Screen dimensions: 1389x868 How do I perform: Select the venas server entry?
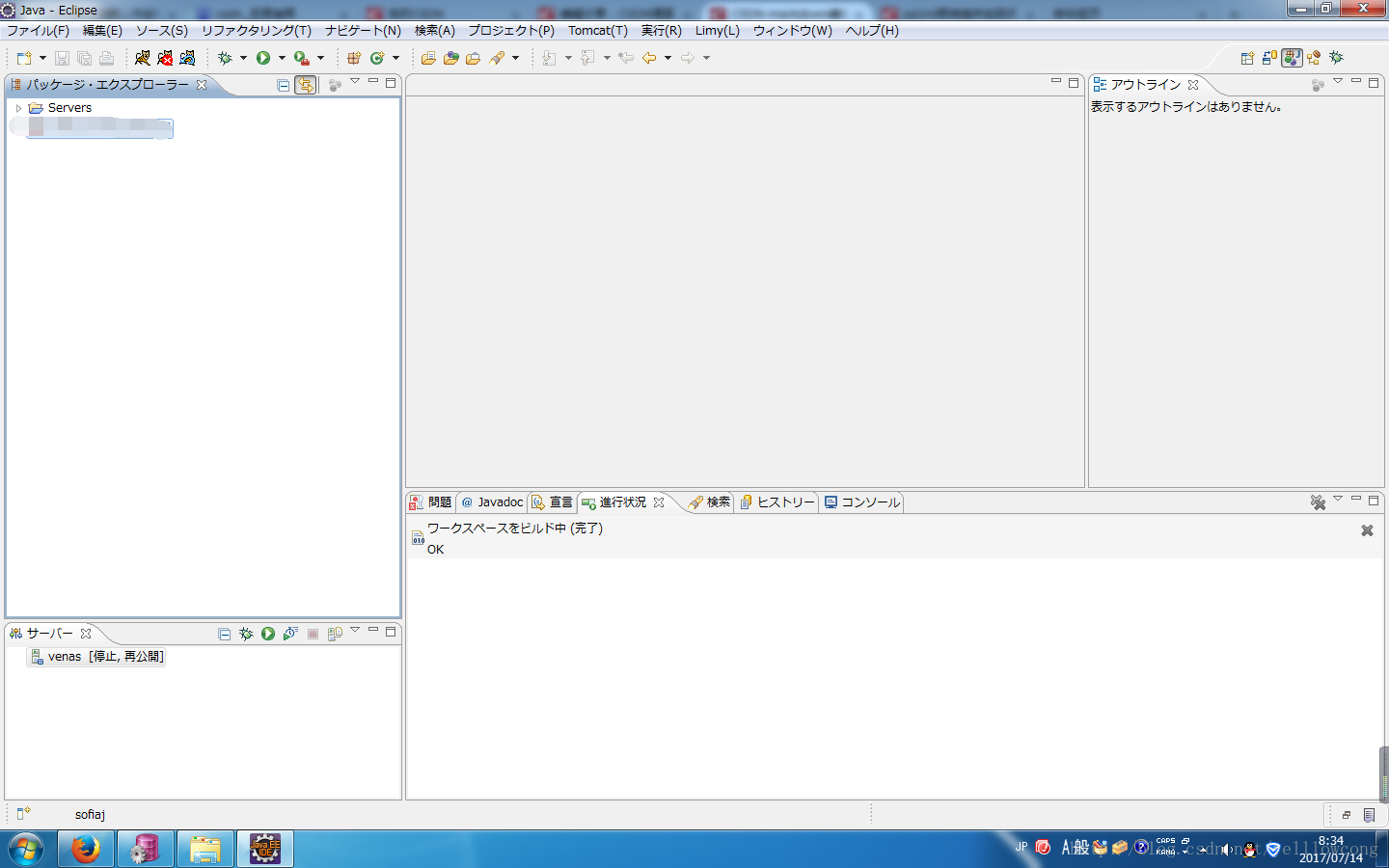pyautogui.click(x=98, y=657)
